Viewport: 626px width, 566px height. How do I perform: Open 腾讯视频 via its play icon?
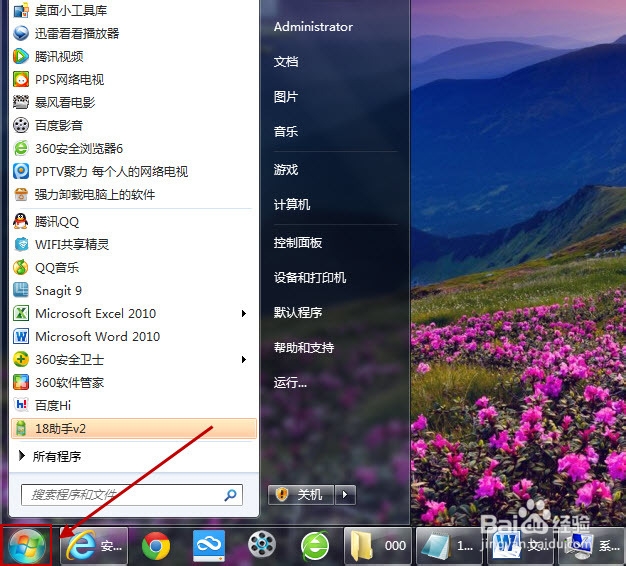pos(21,56)
